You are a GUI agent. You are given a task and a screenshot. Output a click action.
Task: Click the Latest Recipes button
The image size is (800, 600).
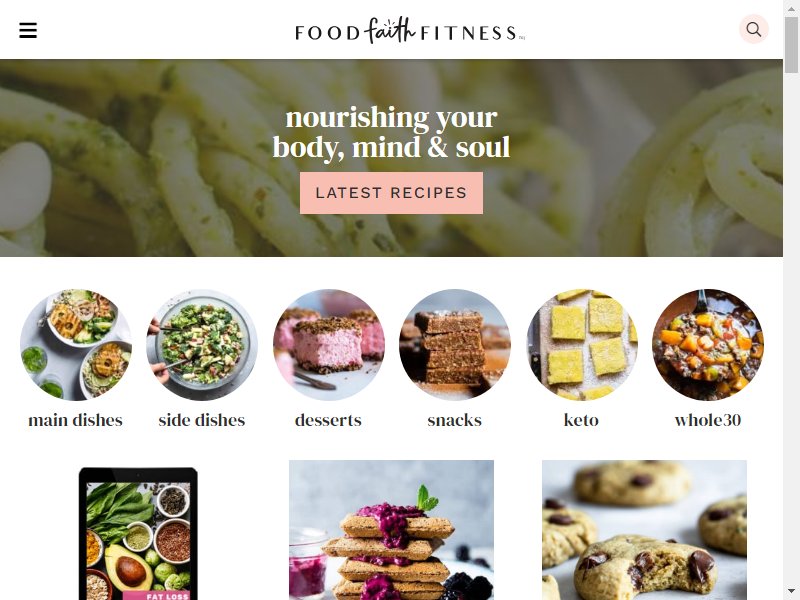pos(391,193)
